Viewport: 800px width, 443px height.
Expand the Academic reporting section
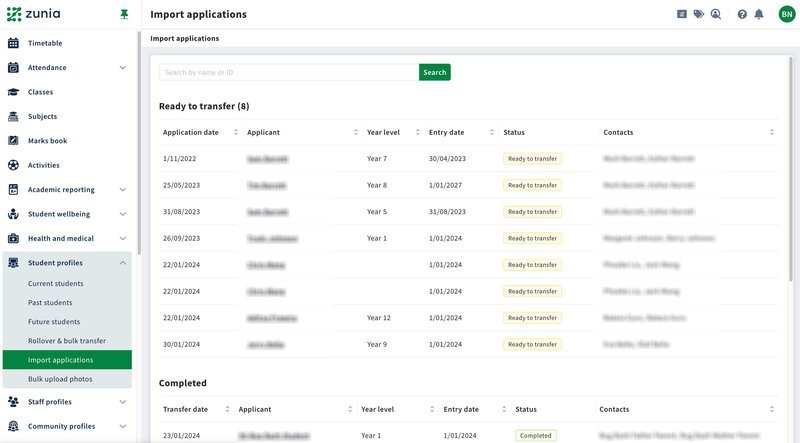click(x=123, y=190)
